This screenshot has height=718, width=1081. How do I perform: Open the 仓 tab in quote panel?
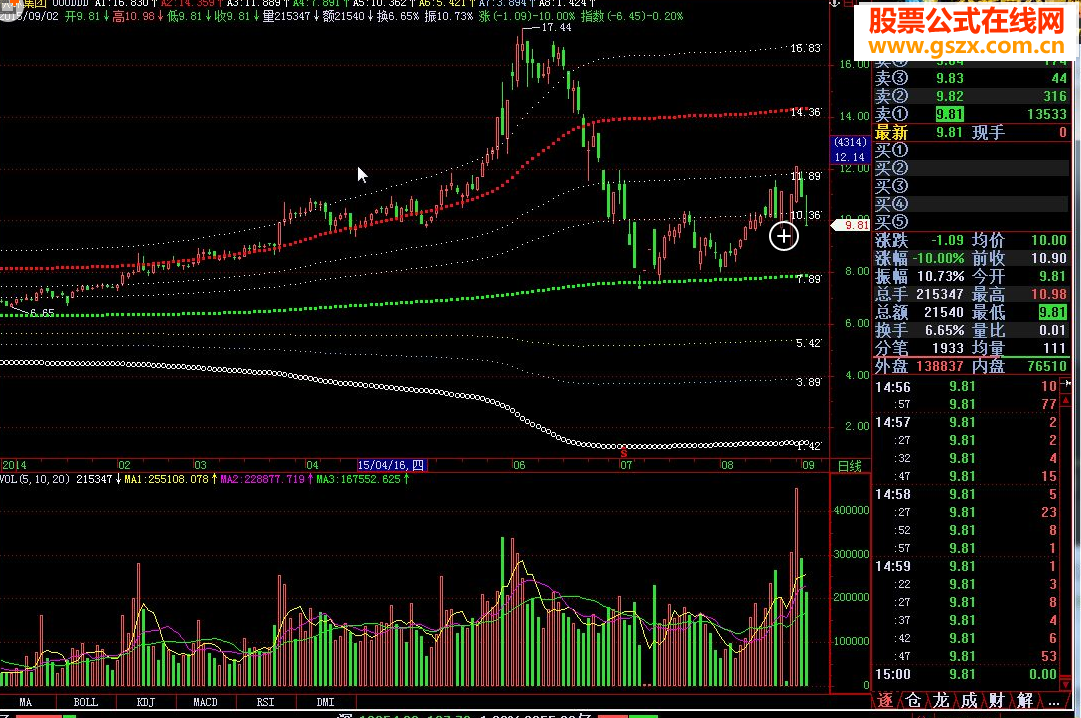913,701
